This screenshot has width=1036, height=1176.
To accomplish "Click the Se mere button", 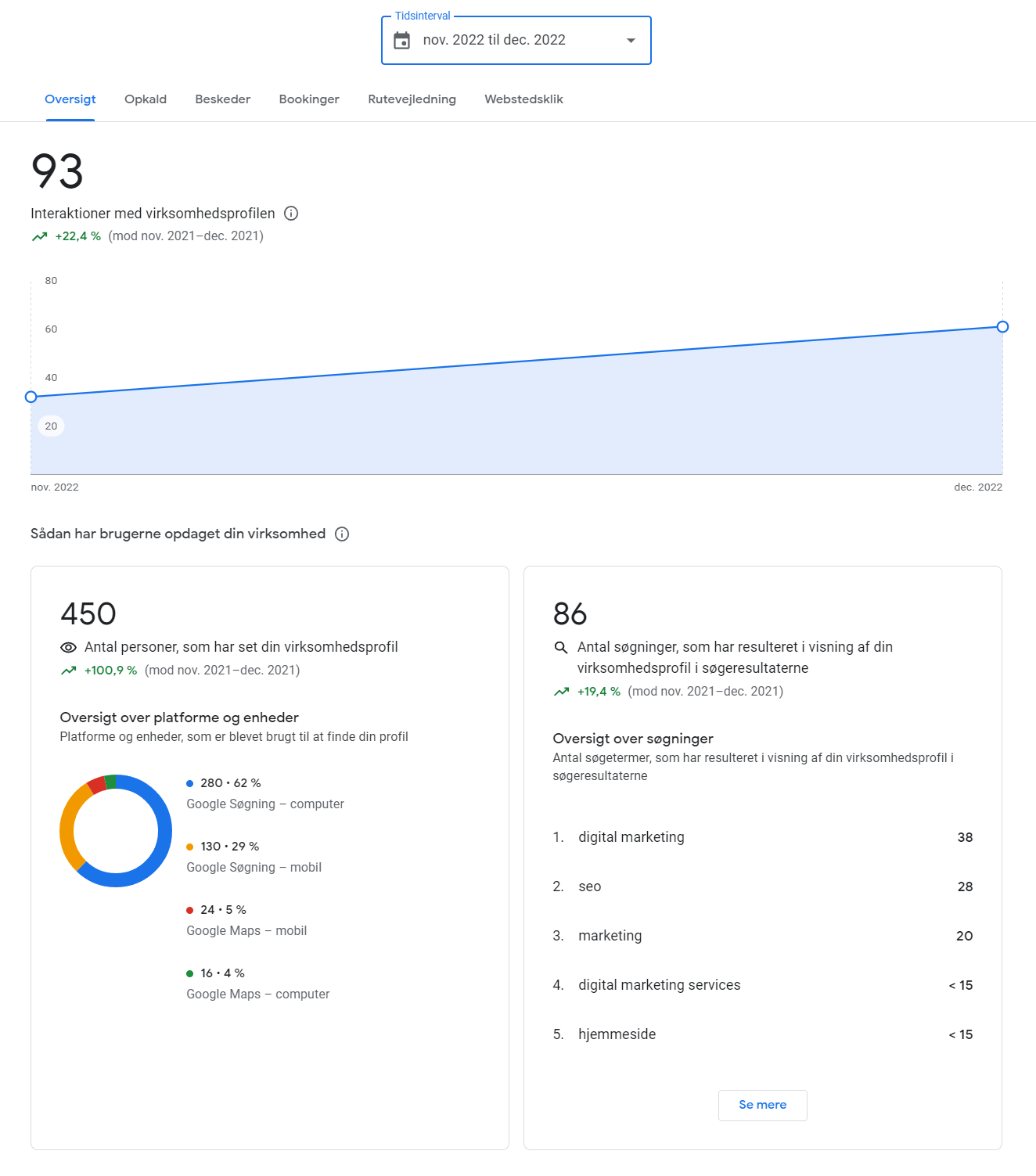I will 763,1106.
